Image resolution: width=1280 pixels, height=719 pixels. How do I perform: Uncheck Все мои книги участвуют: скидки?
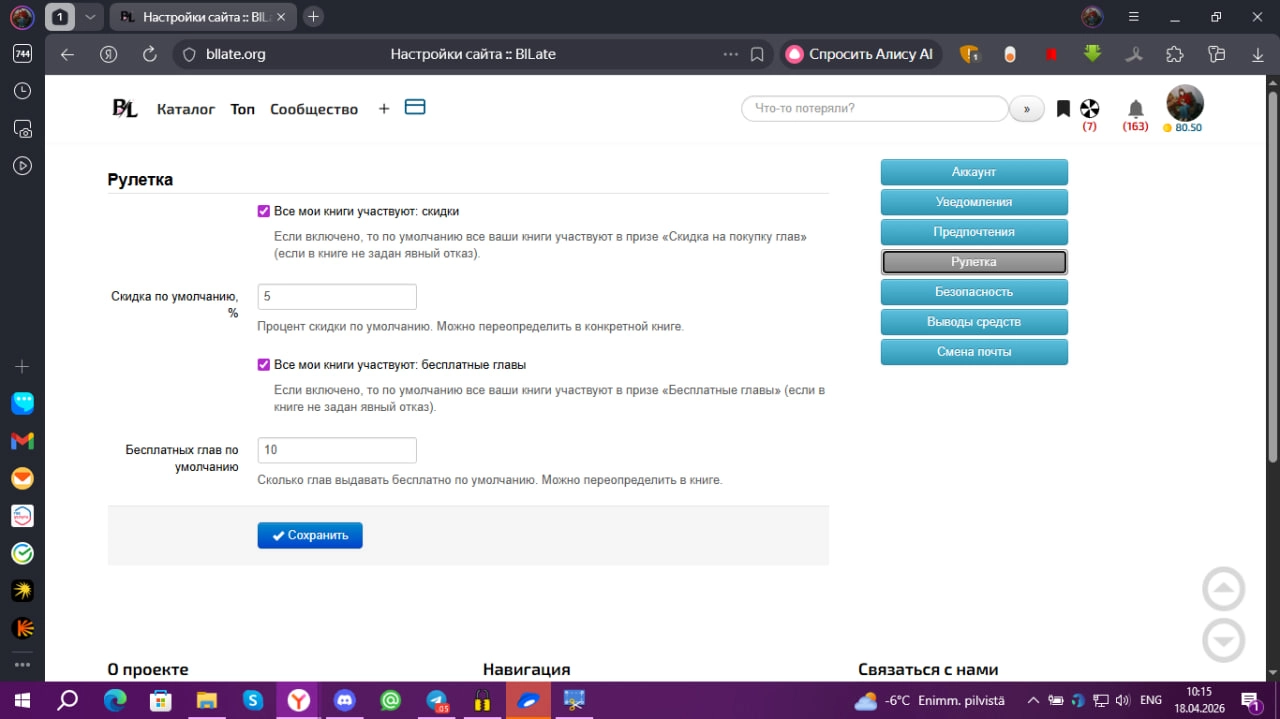click(264, 211)
